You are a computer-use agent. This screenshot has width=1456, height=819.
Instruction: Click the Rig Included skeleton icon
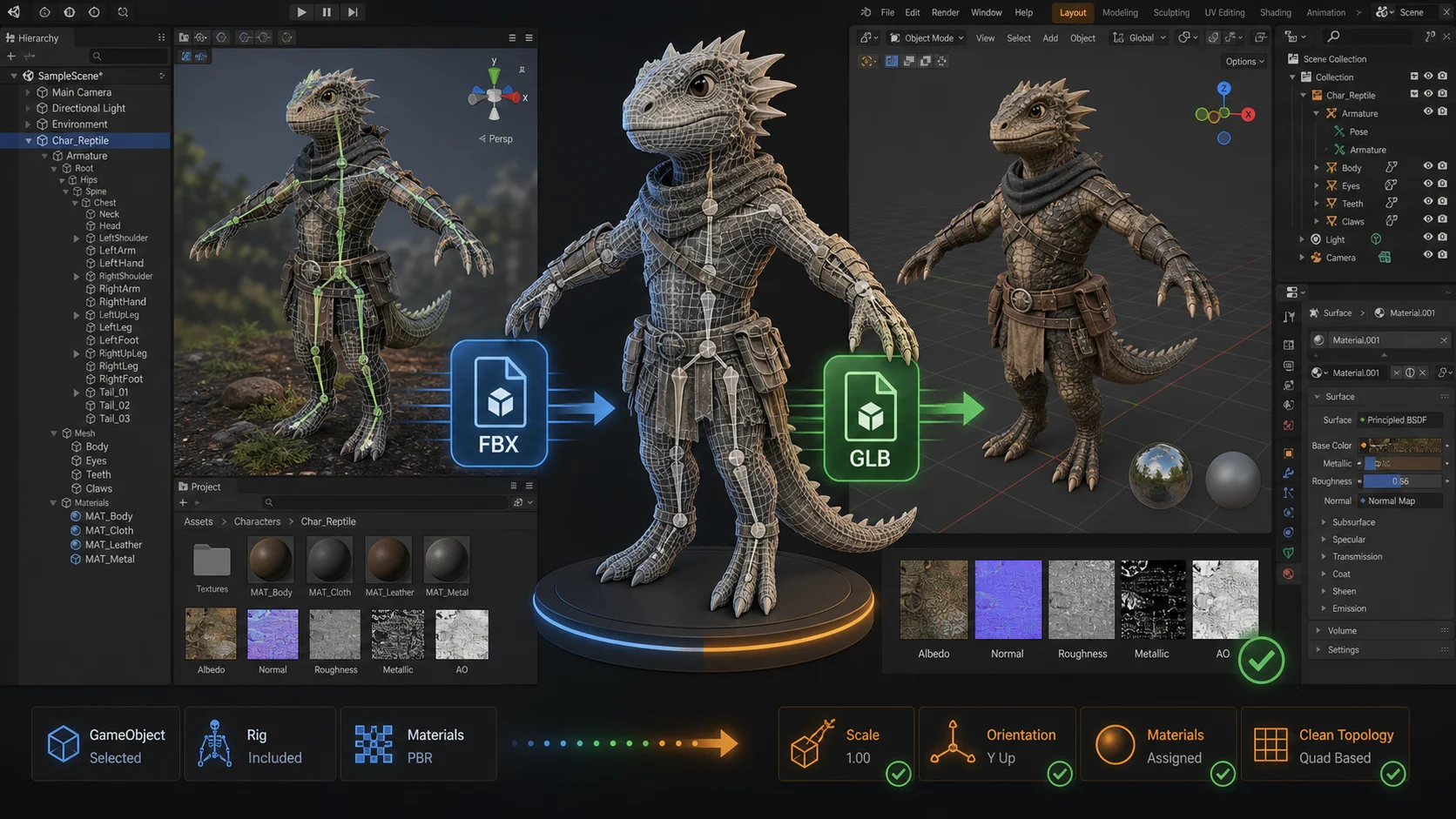pos(213,744)
